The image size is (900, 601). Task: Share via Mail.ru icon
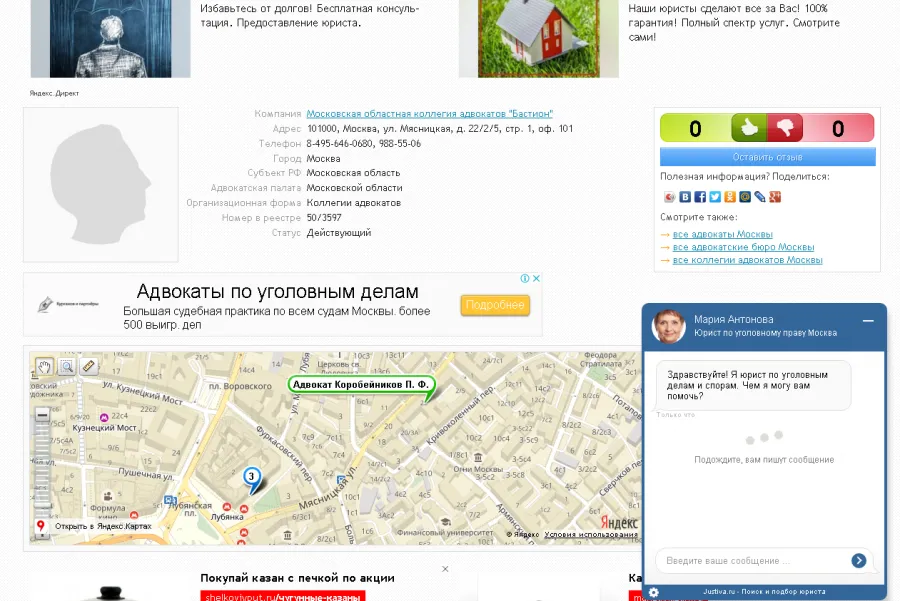744,197
